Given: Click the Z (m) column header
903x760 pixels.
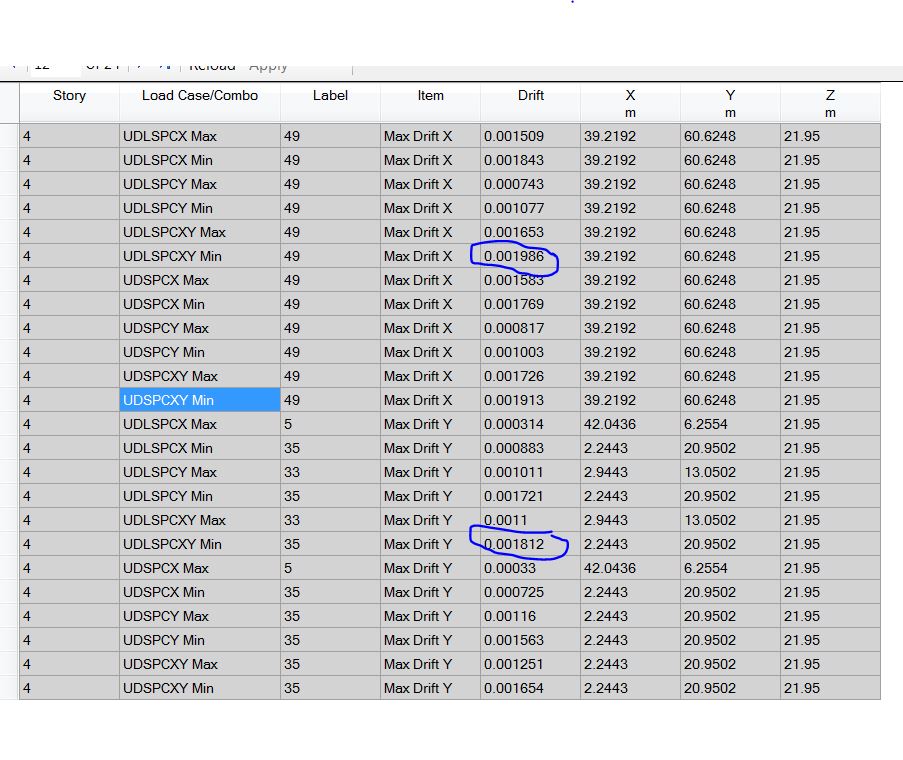Looking at the screenshot, I should click(x=830, y=102).
